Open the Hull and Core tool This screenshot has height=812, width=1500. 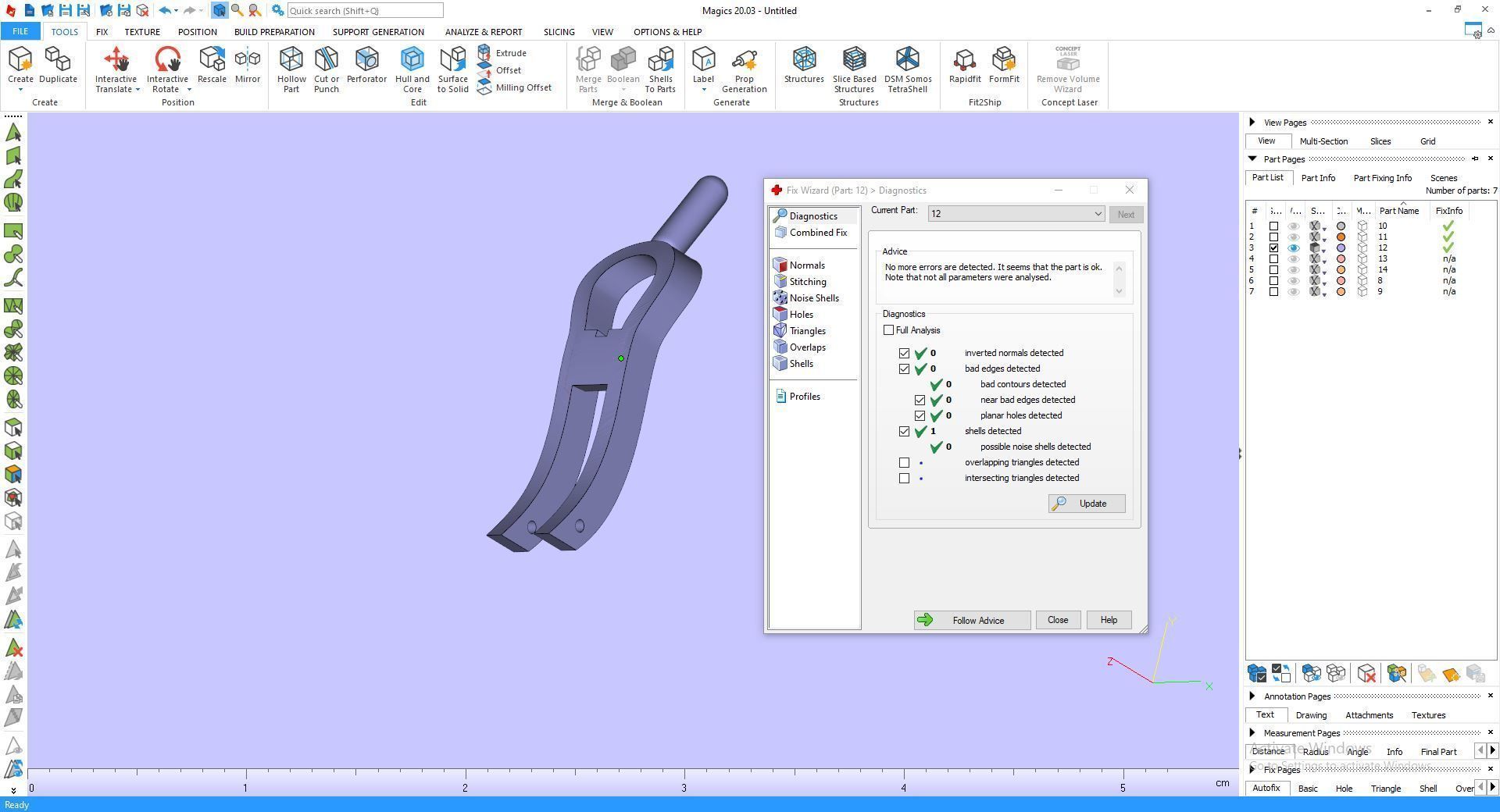pyautogui.click(x=412, y=69)
